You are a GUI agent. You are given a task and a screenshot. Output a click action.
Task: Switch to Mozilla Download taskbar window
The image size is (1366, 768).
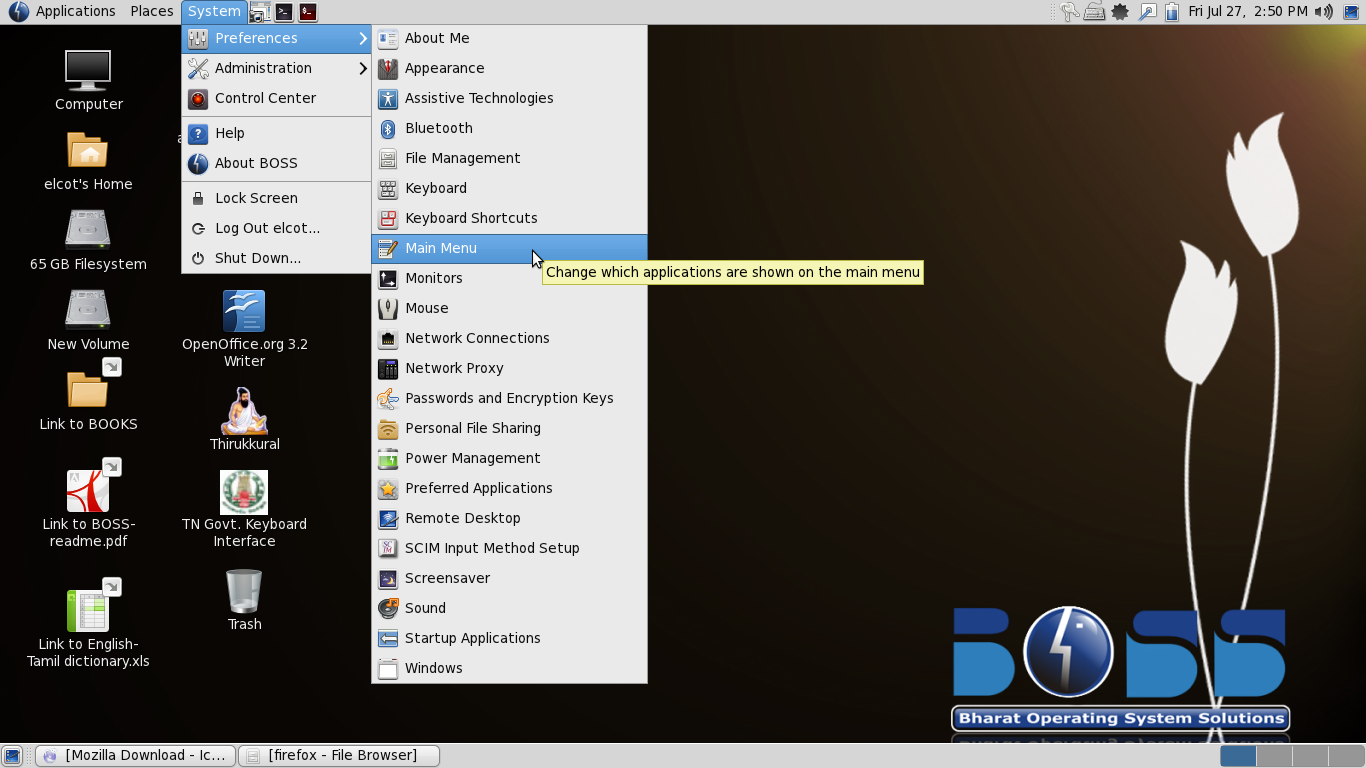136,756
